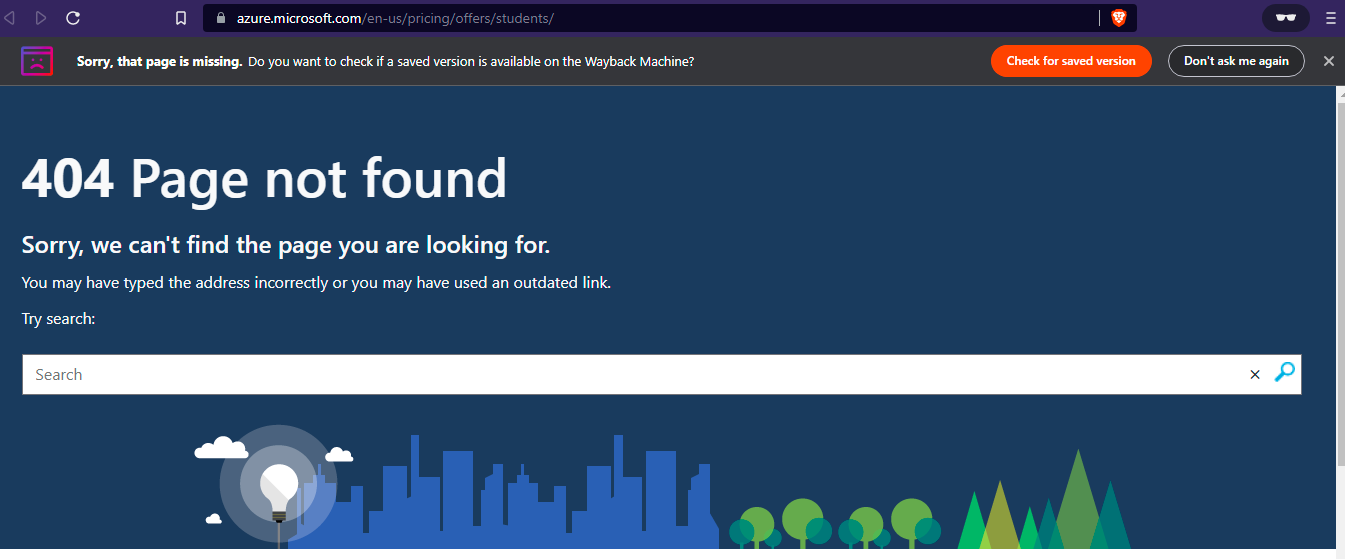
Task: Click 'You may have typed the address incorrectly' text
Action: [316, 283]
